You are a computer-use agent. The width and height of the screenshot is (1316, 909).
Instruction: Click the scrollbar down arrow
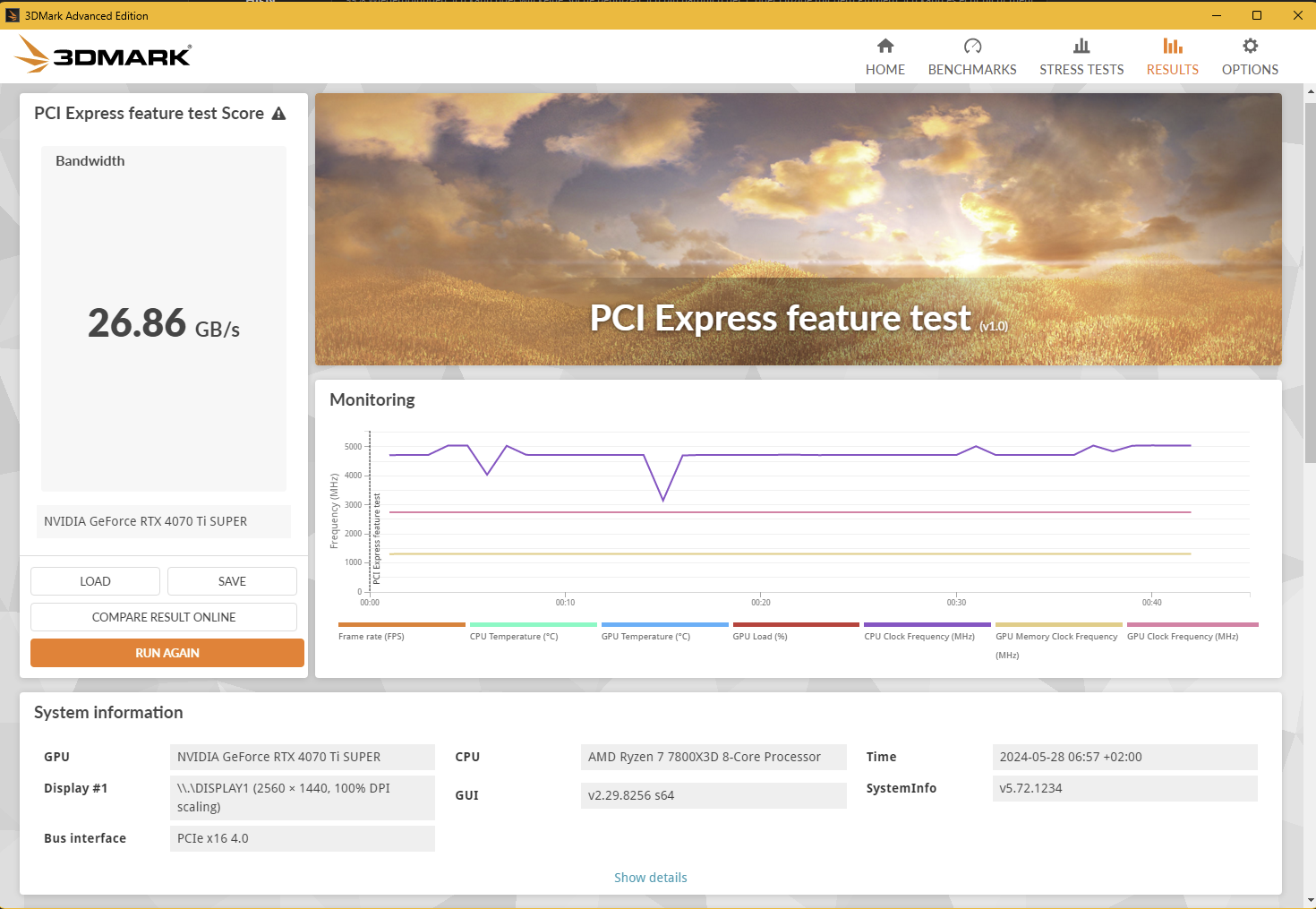[x=1311, y=900]
